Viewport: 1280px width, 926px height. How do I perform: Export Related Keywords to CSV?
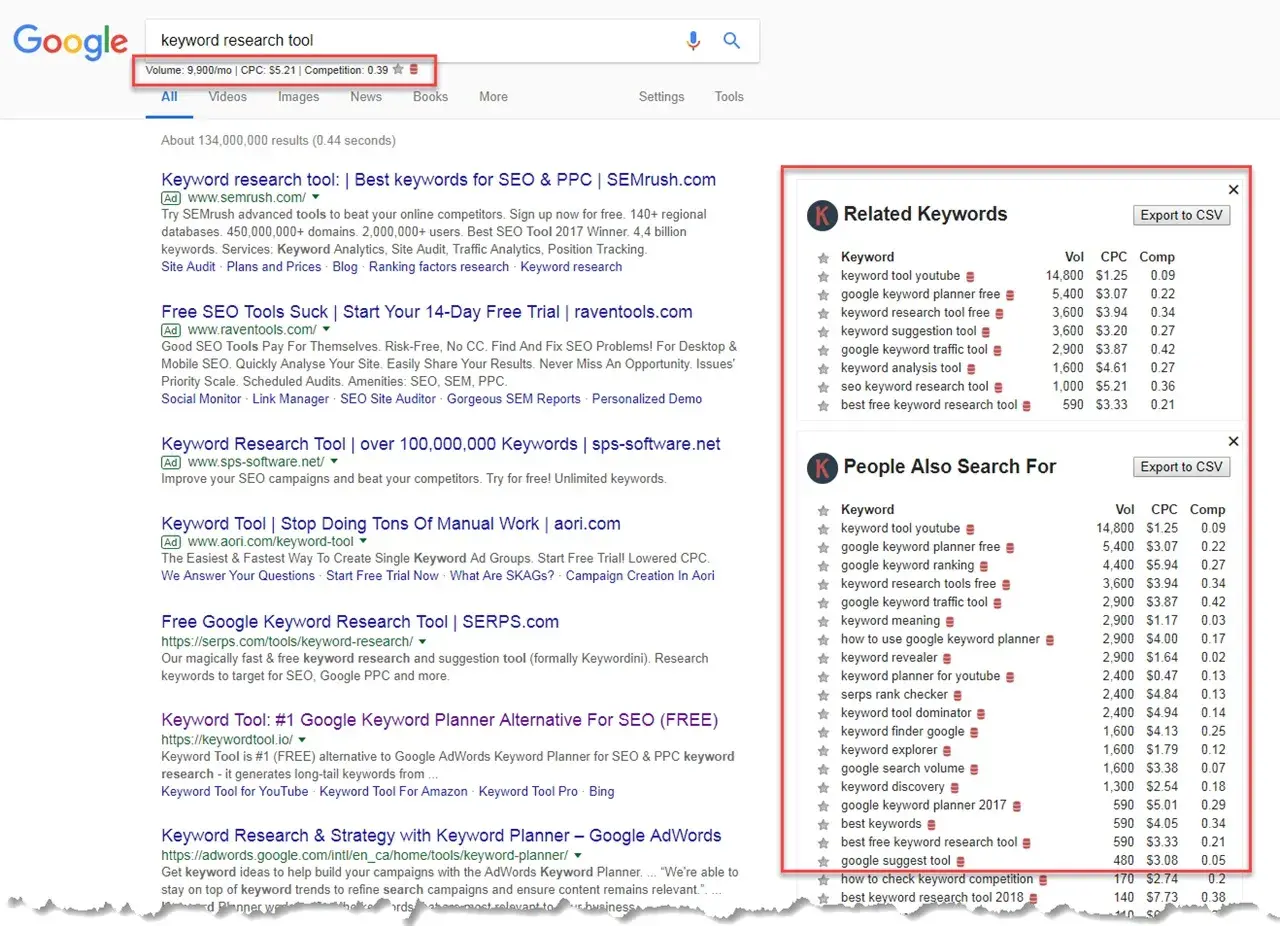1181,215
